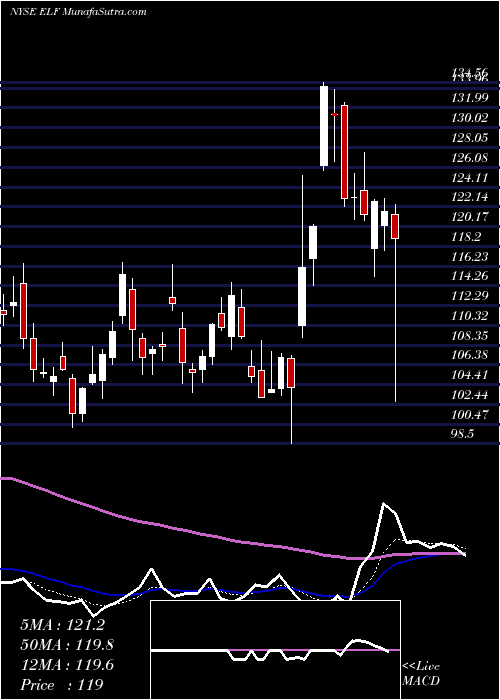
Task: Click the 12MA : 119.6 readout
Action: pyautogui.click(x=67, y=665)
